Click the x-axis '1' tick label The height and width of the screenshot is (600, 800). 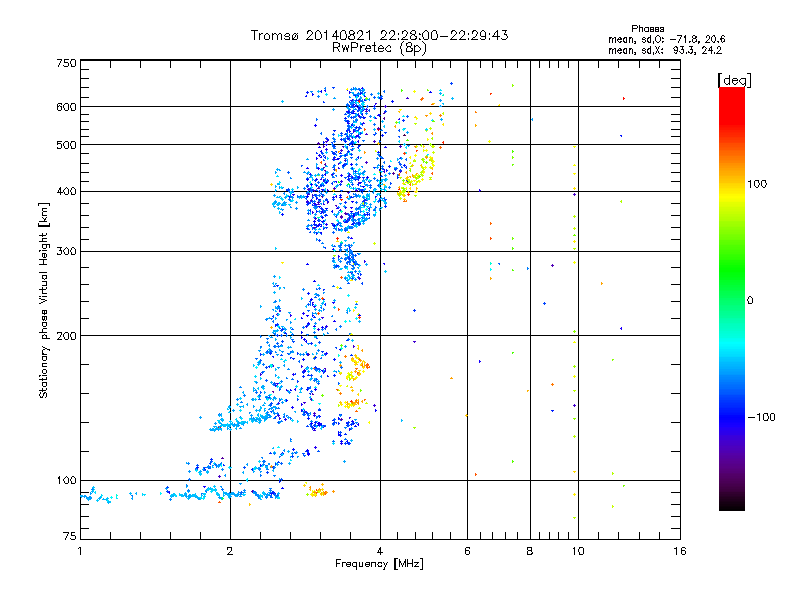[80, 551]
